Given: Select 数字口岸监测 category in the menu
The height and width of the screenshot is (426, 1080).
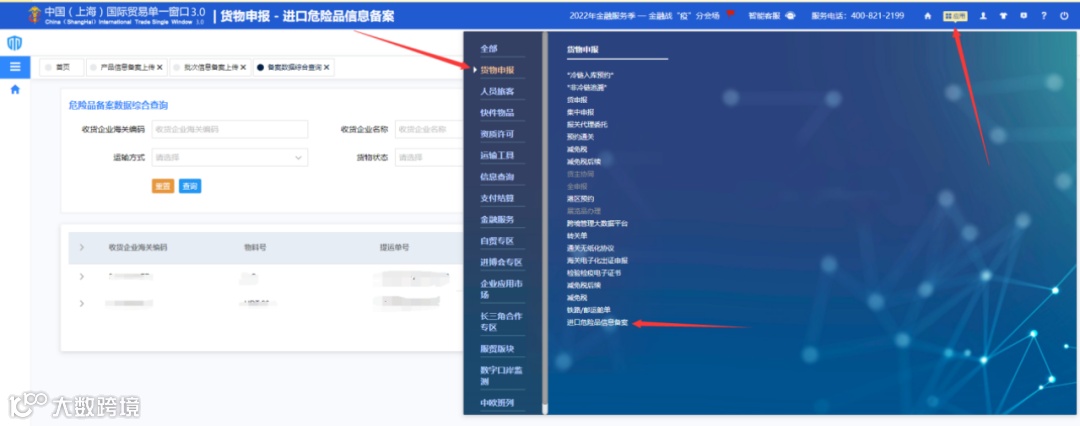Looking at the screenshot, I should [502, 376].
